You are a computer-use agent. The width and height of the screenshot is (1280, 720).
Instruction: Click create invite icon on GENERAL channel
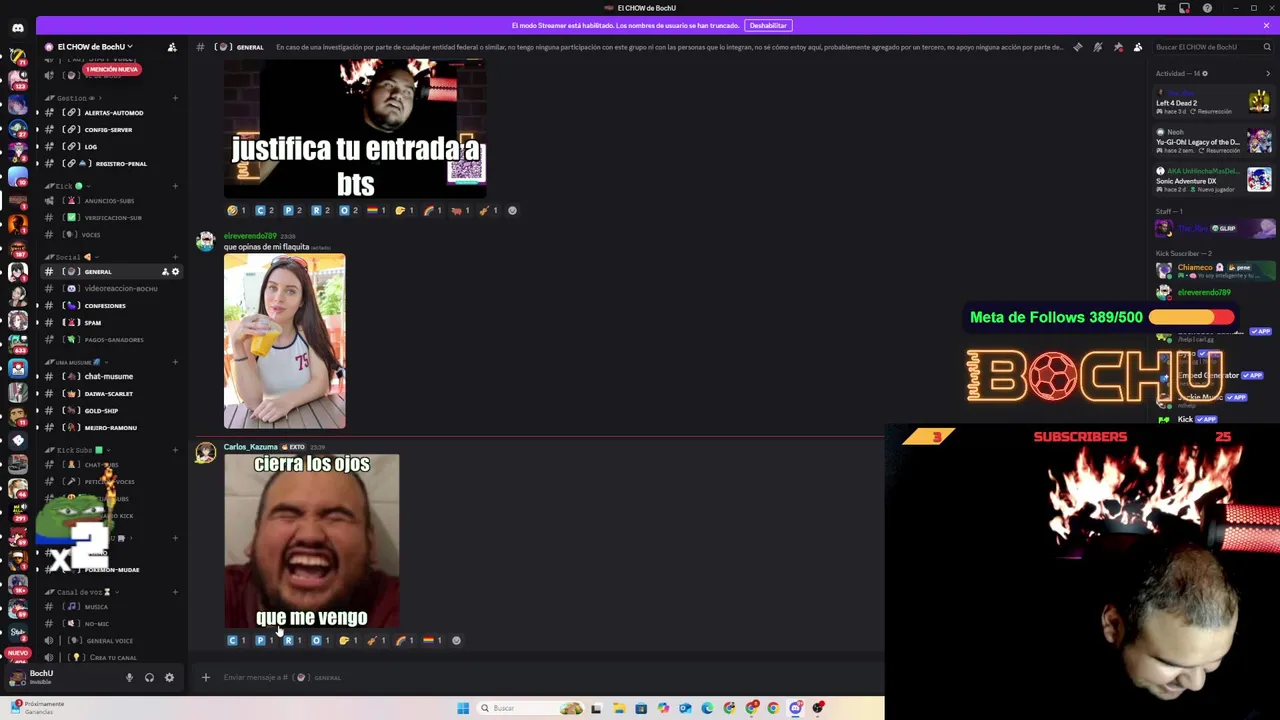point(165,272)
